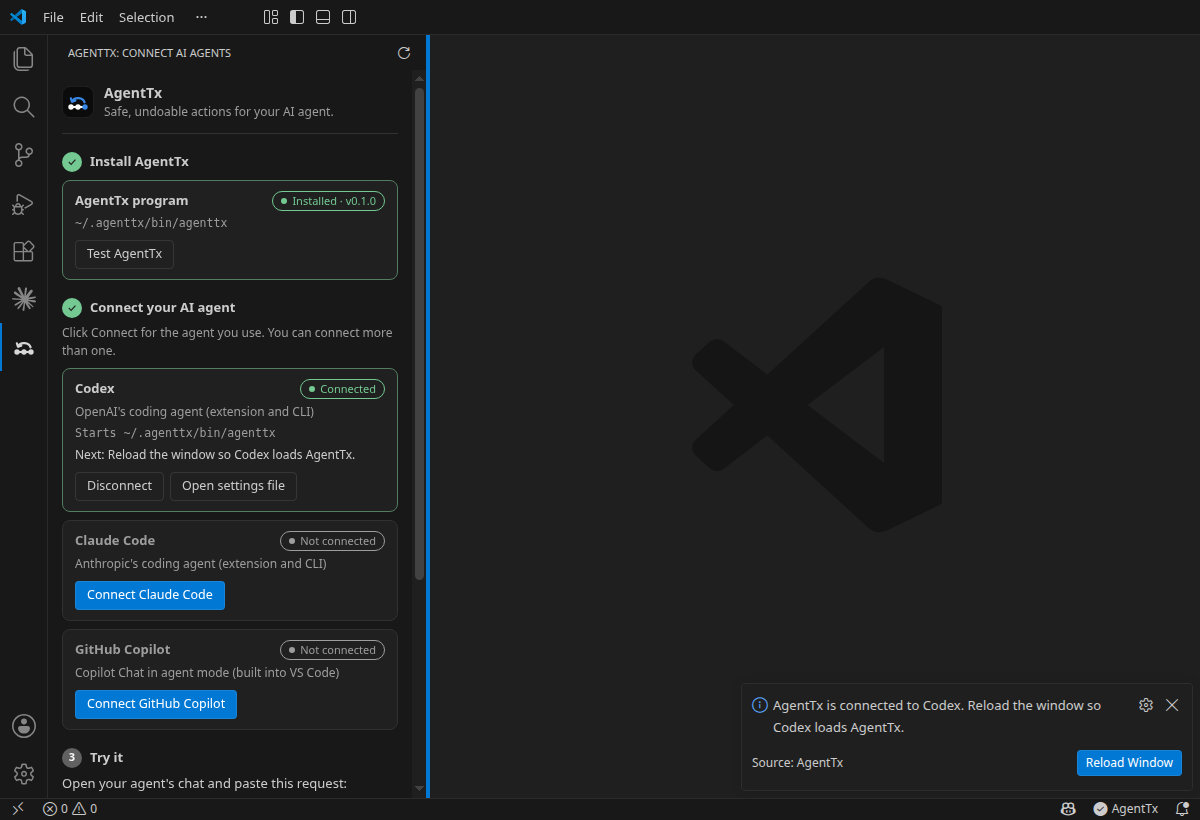The image size is (1200, 820).
Task: Toggle secondary side bar layout icon
Action: [349, 17]
